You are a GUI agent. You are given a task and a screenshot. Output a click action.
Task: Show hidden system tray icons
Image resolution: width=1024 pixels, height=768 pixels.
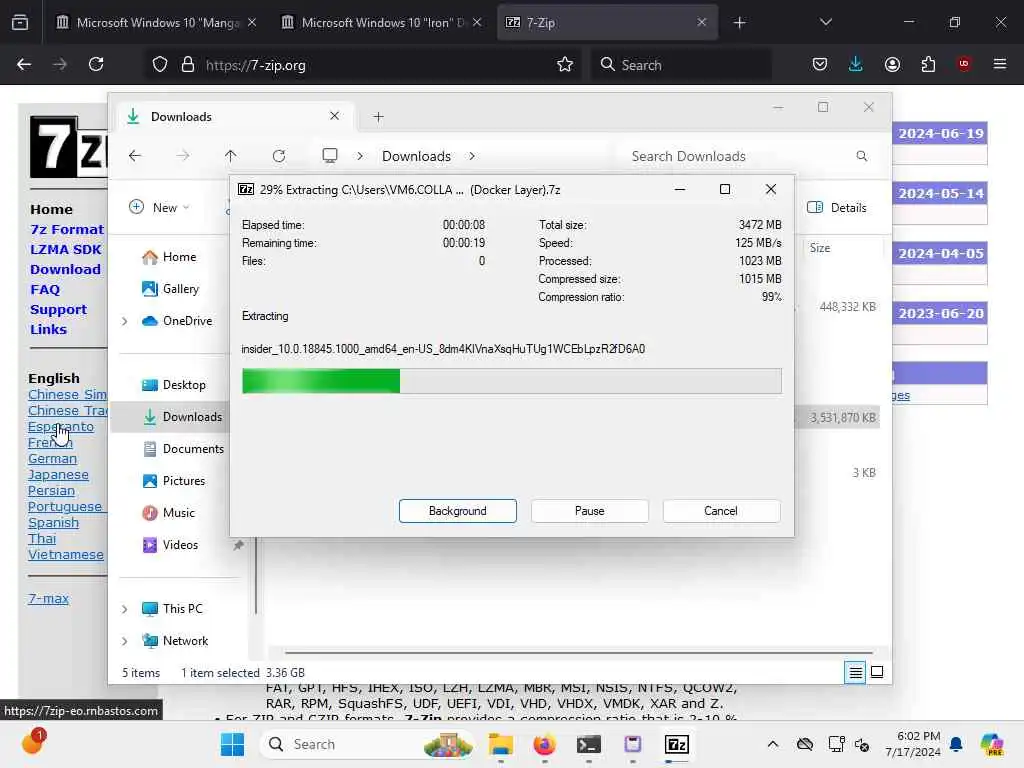point(773,744)
